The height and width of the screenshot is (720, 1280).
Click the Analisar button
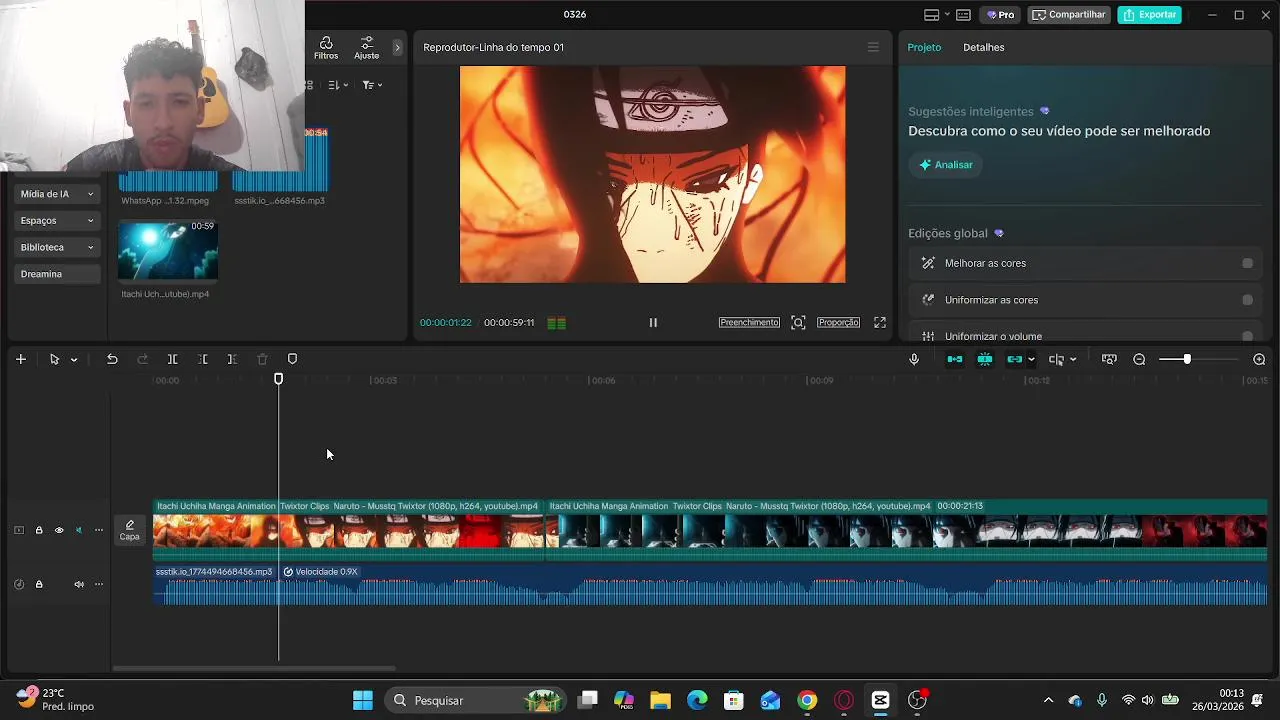point(946,165)
